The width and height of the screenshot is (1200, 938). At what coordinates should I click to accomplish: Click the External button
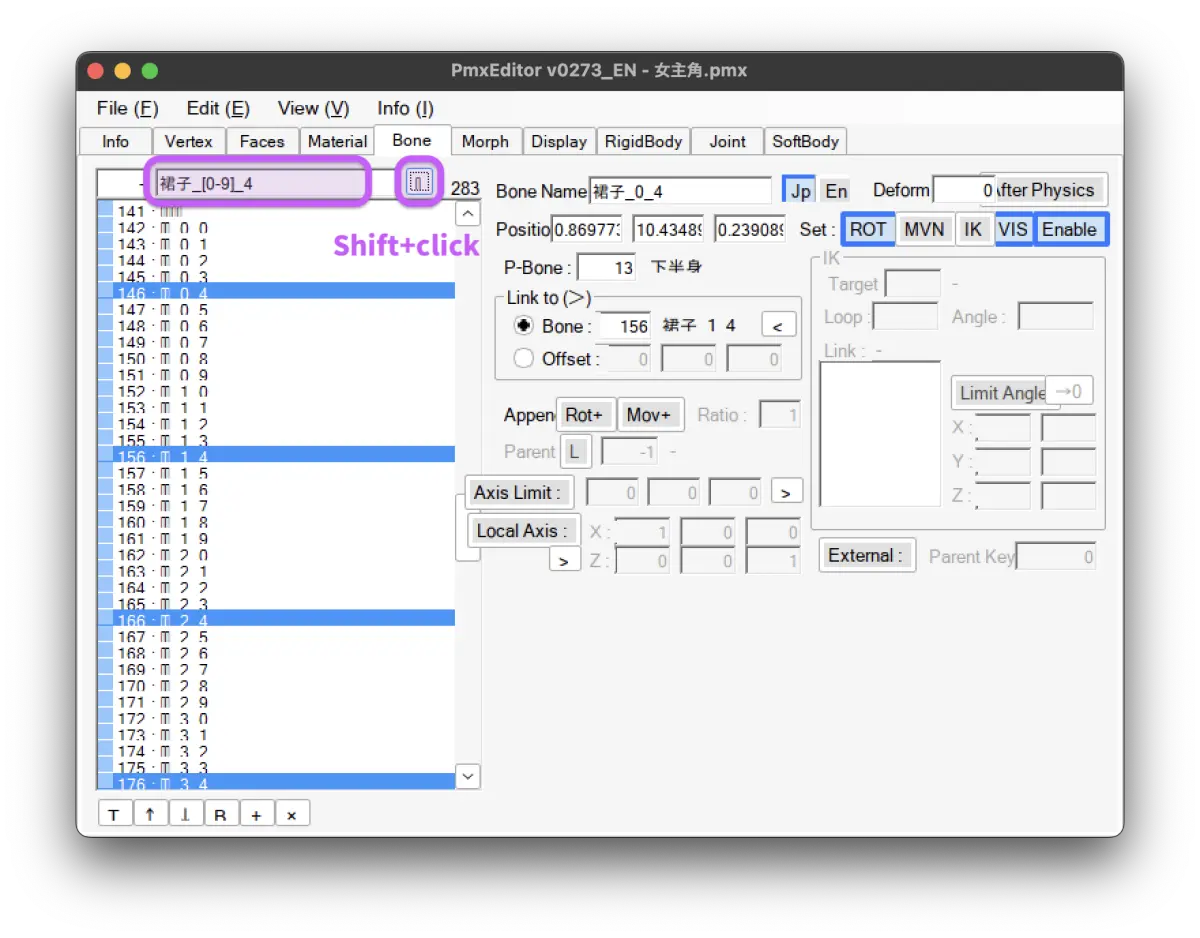(866, 555)
